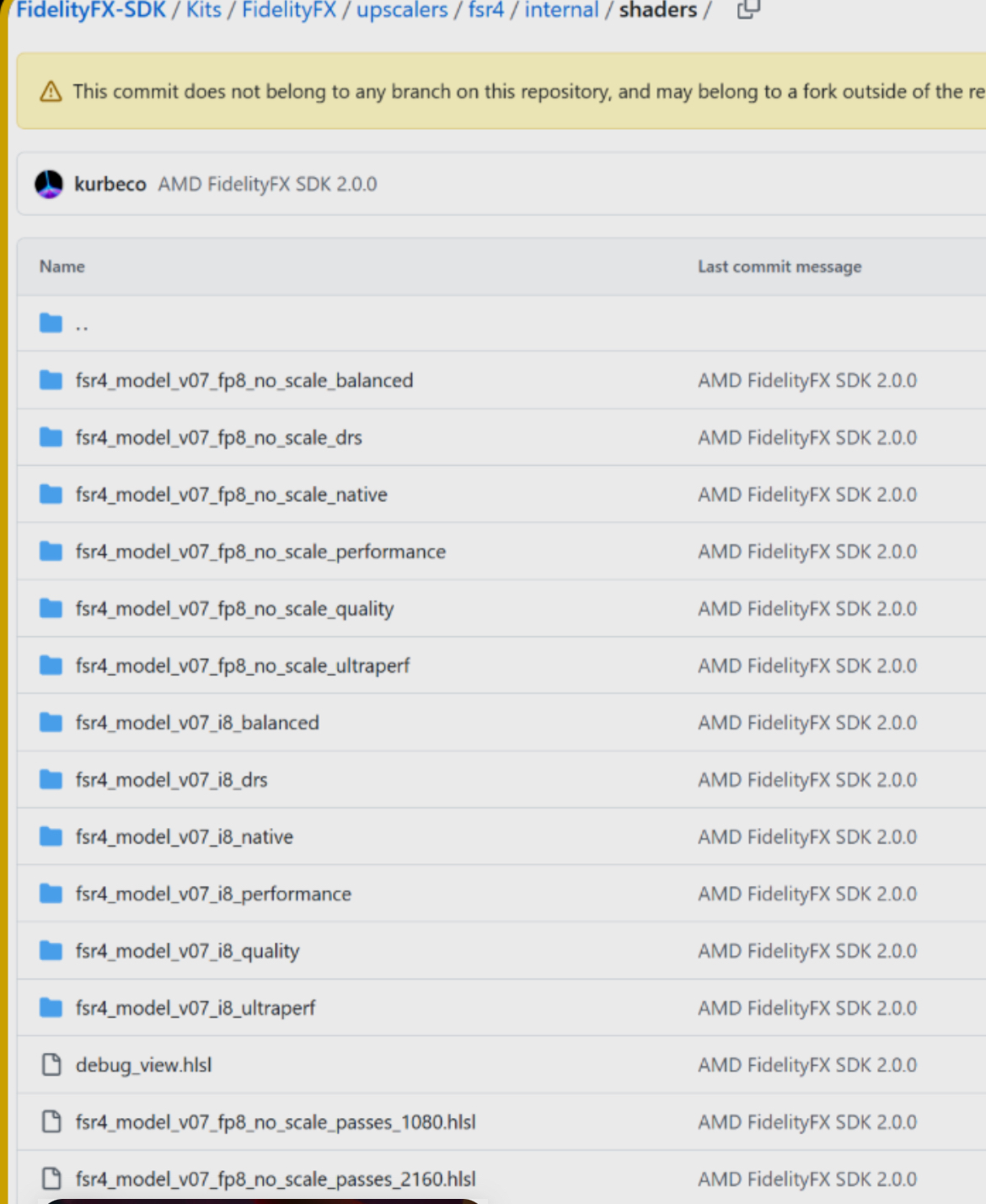
Task: Open fsr4_model_v07_i8_quality folder
Action: click(x=187, y=951)
